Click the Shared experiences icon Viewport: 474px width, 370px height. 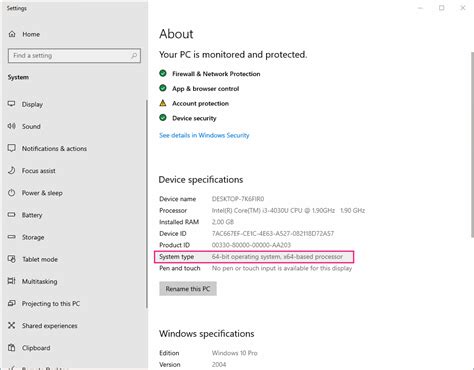(12, 325)
